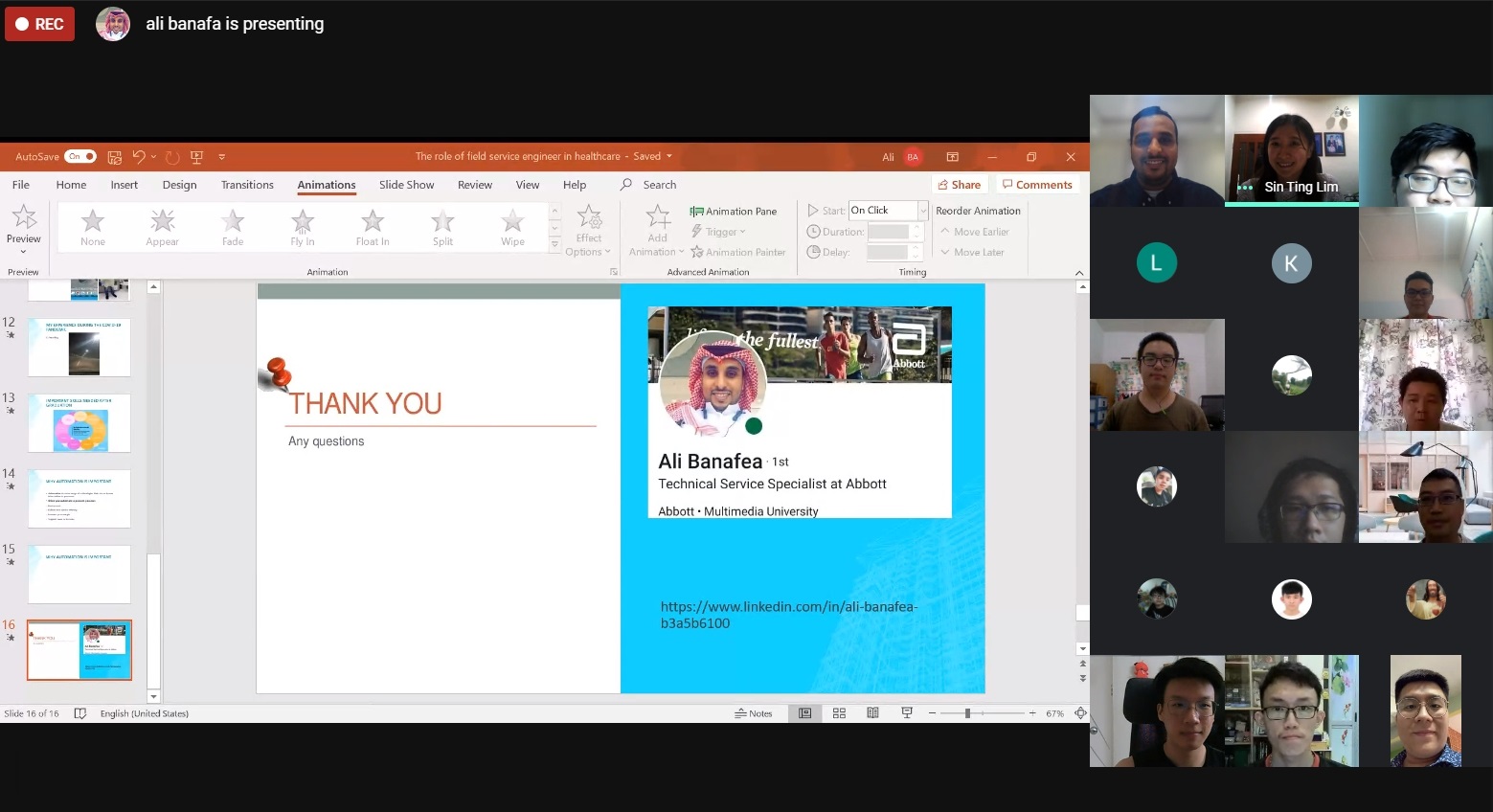Open Customize Quick Access Toolbar dropdown

[x=221, y=157]
